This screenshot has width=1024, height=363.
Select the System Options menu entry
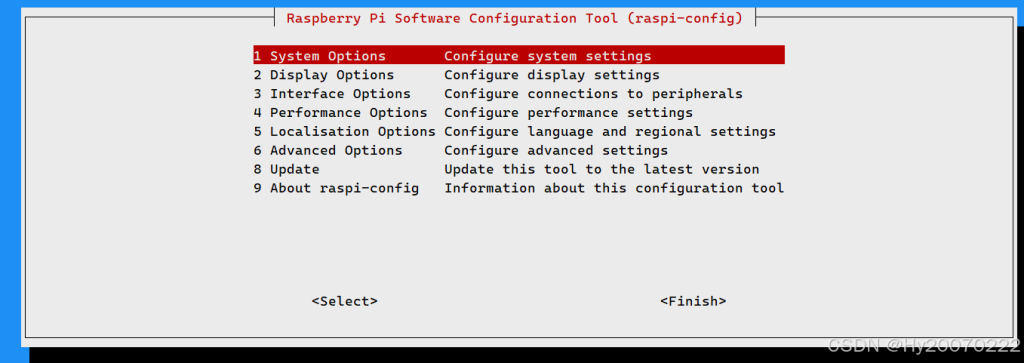(519, 55)
